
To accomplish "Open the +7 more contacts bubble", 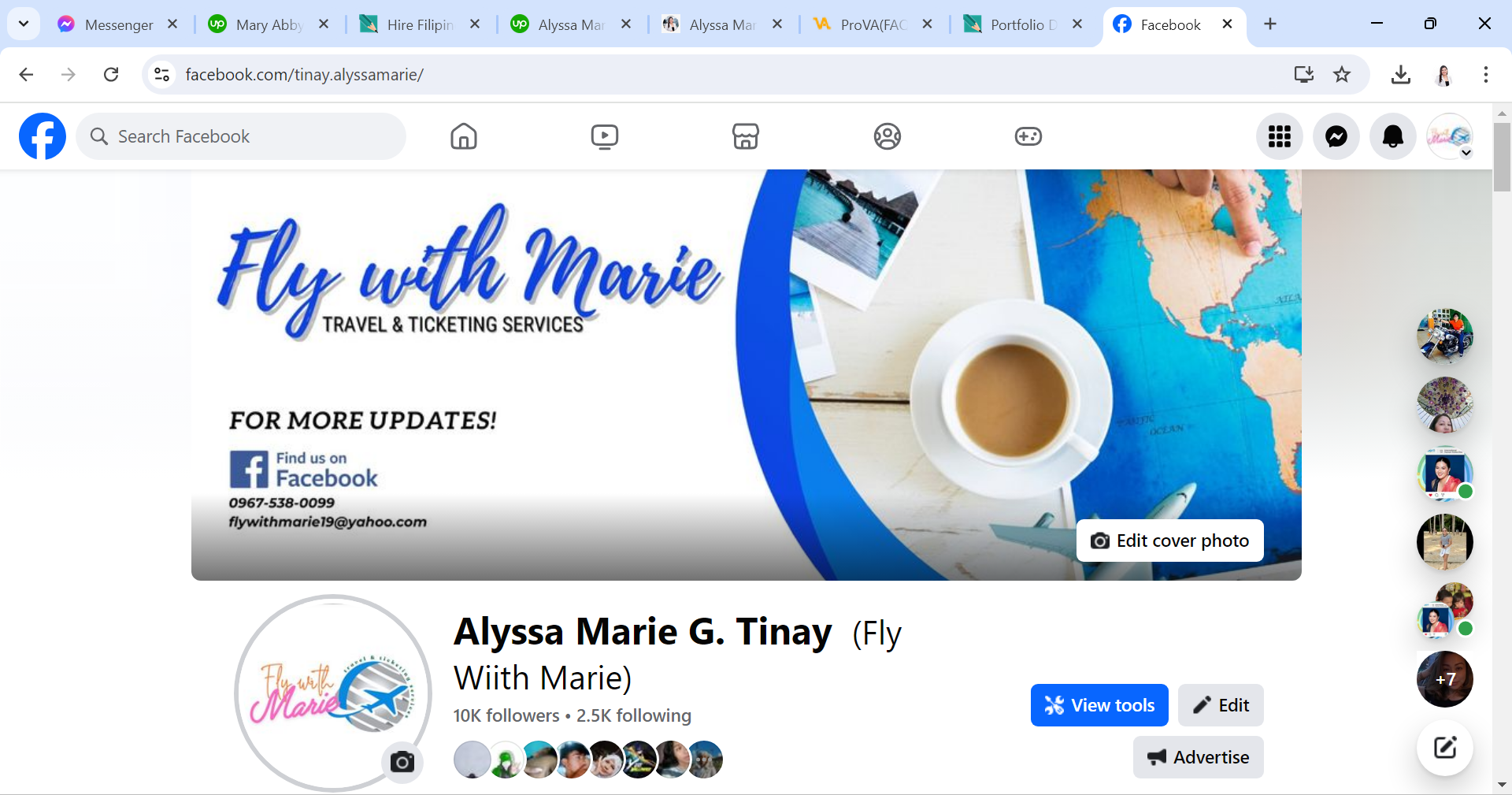I will pyautogui.click(x=1445, y=679).
